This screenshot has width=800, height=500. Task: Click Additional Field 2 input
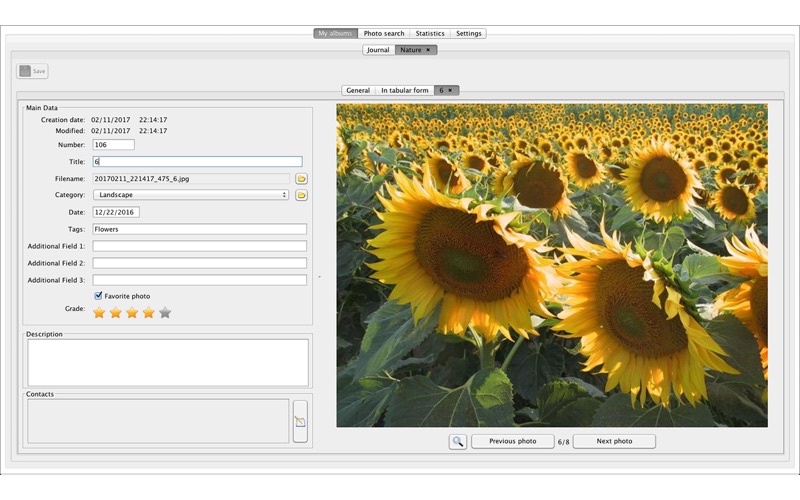[x=199, y=263]
